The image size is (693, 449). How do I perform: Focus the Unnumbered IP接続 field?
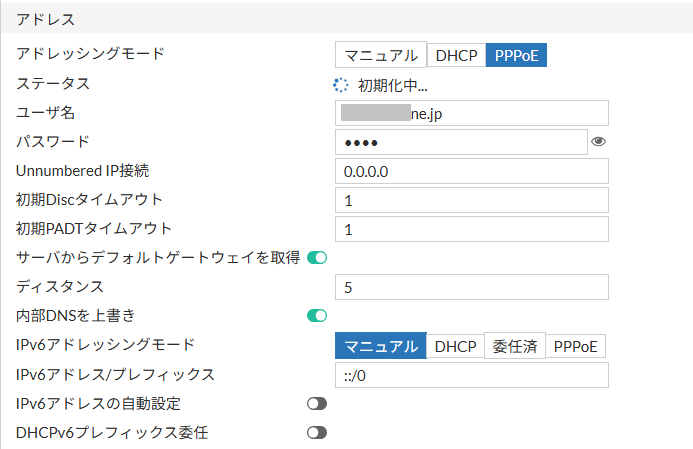(472, 172)
